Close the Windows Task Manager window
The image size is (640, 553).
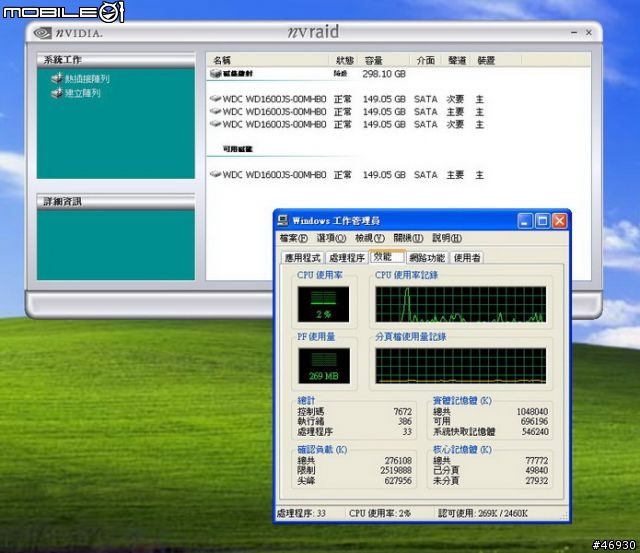560,221
